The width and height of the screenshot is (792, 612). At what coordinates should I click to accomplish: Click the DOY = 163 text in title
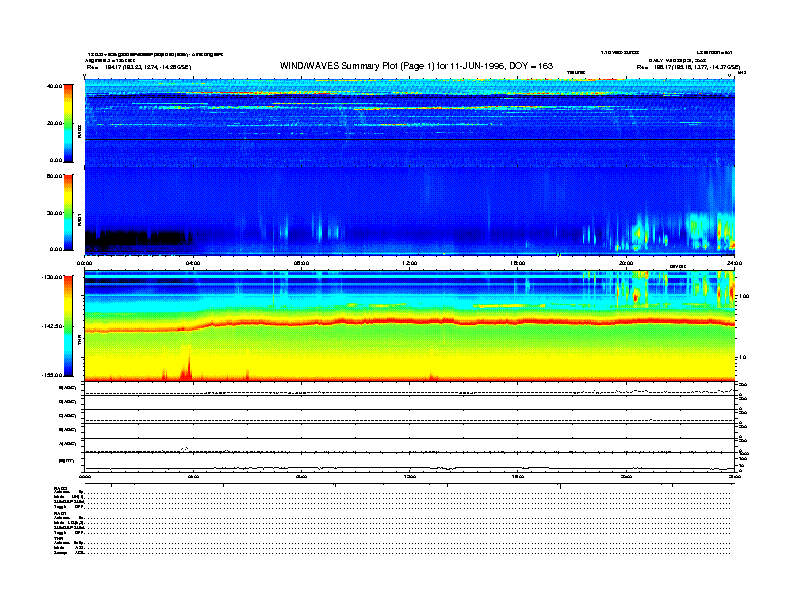point(531,66)
